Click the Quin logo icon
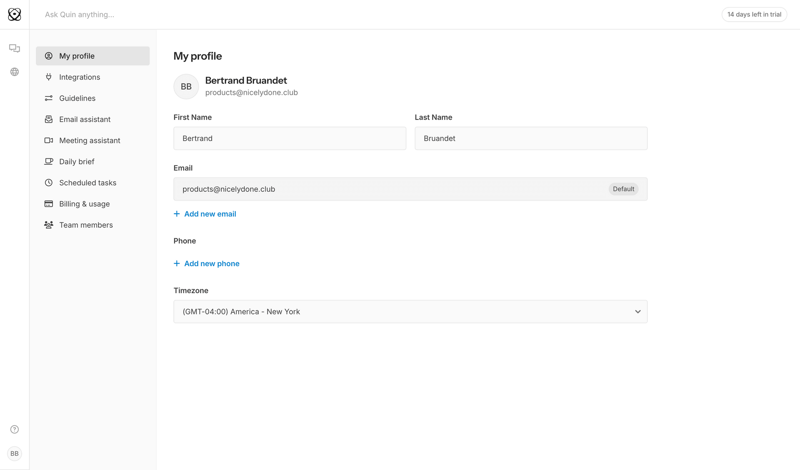The width and height of the screenshot is (800, 470). [x=14, y=14]
